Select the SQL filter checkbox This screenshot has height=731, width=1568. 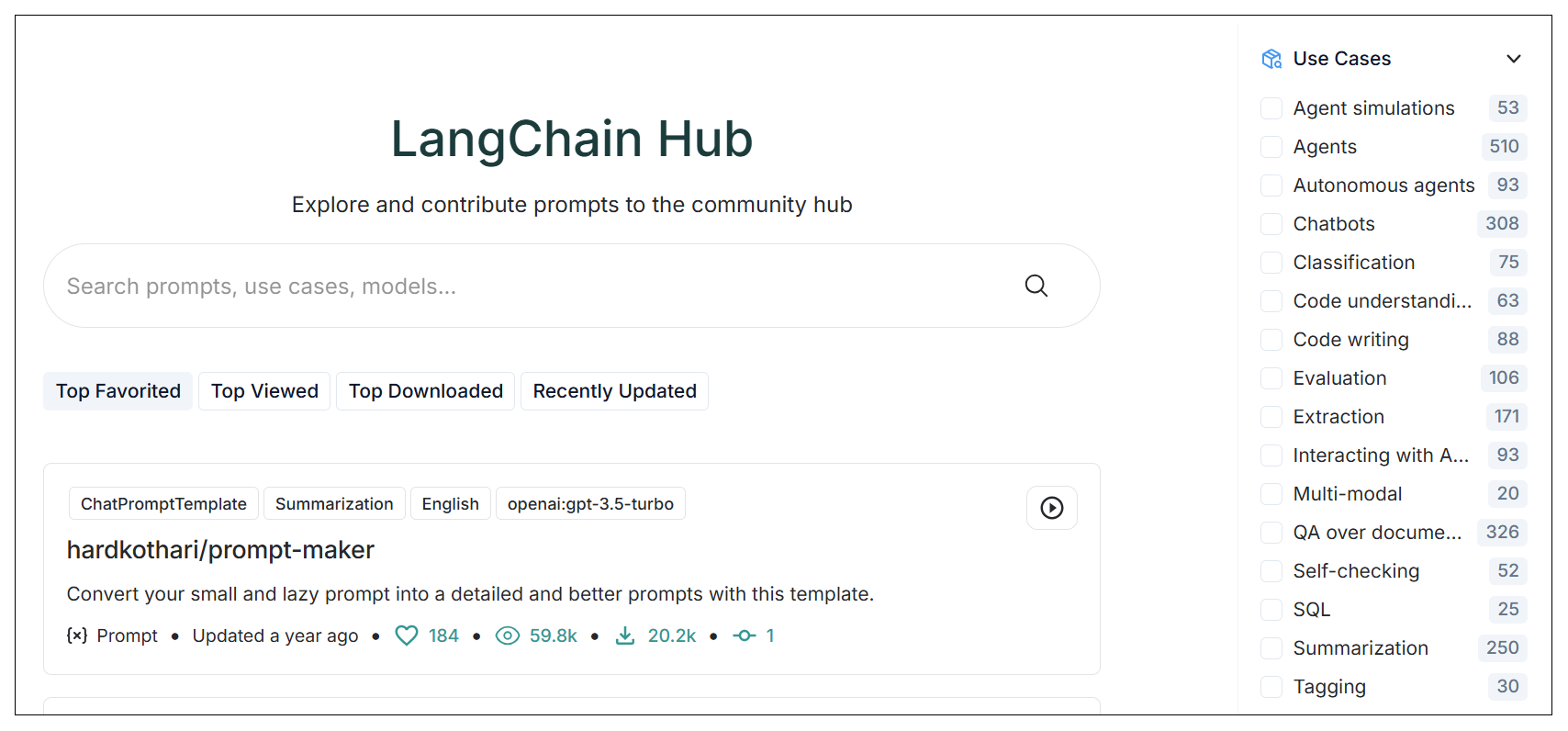(1271, 610)
